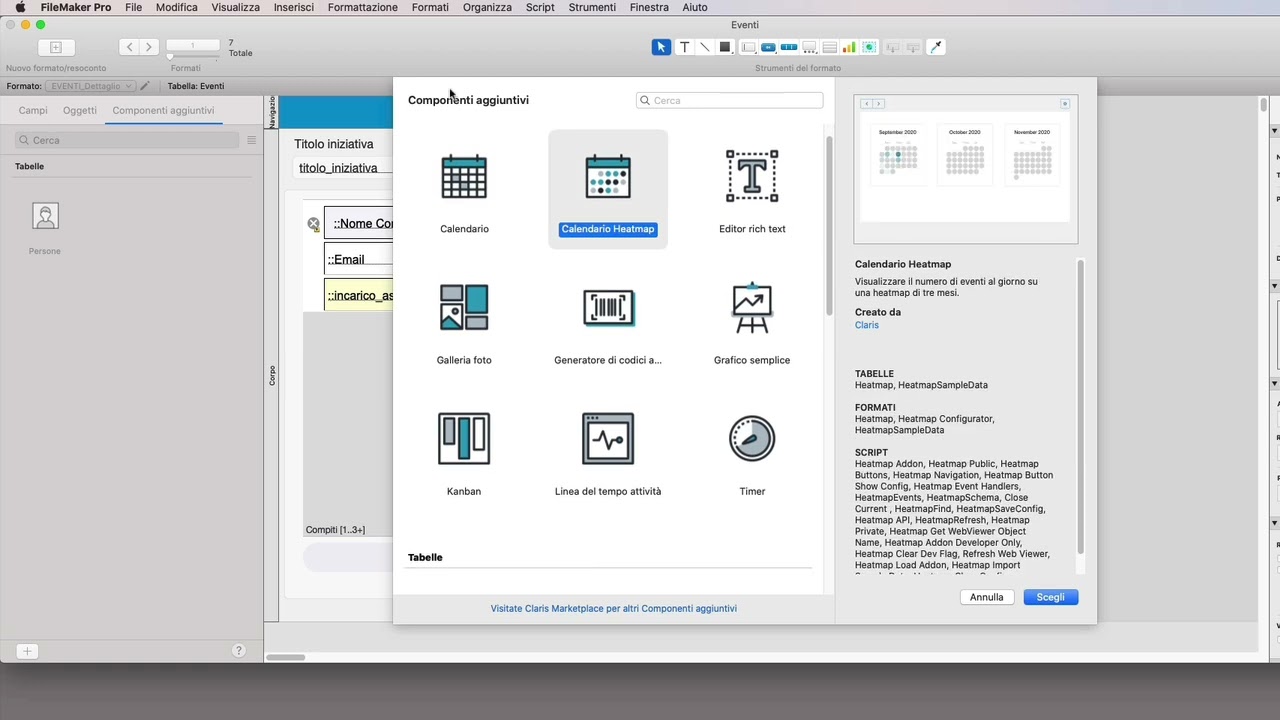Screen dimensions: 1280x720
Task: Select the Portal tool
Action: 829,47
